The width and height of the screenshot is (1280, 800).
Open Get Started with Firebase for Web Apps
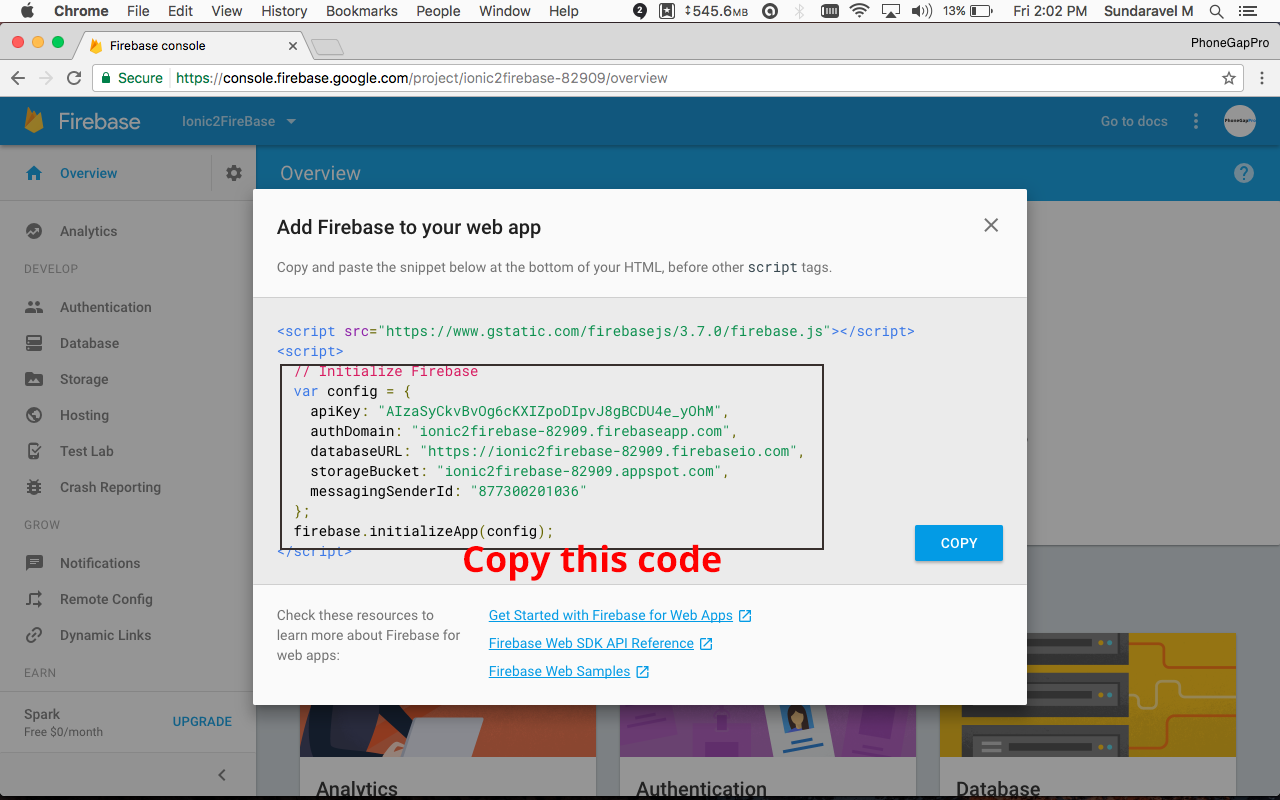pyautogui.click(x=611, y=615)
